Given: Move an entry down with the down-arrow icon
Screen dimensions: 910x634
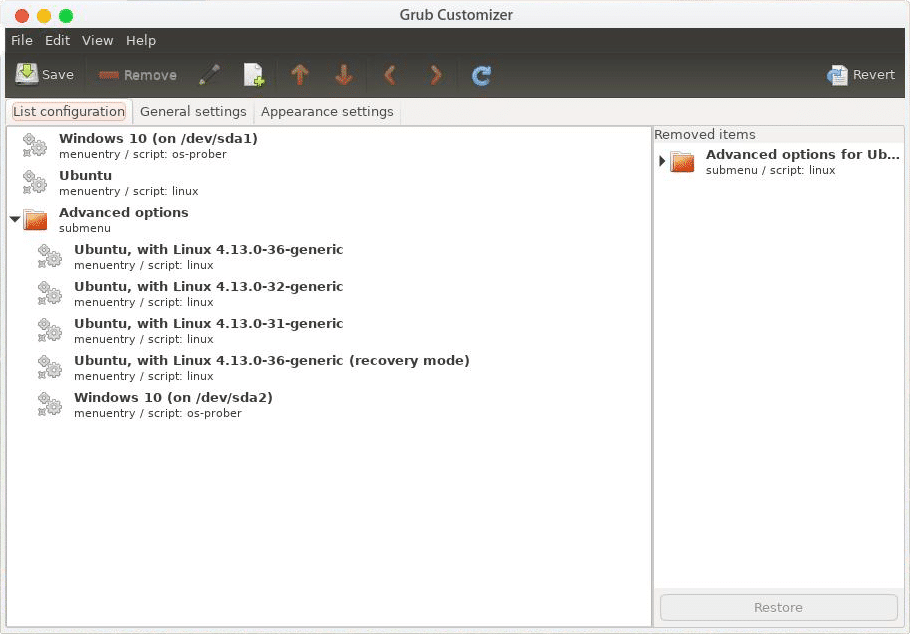Looking at the screenshot, I should pyautogui.click(x=343, y=74).
